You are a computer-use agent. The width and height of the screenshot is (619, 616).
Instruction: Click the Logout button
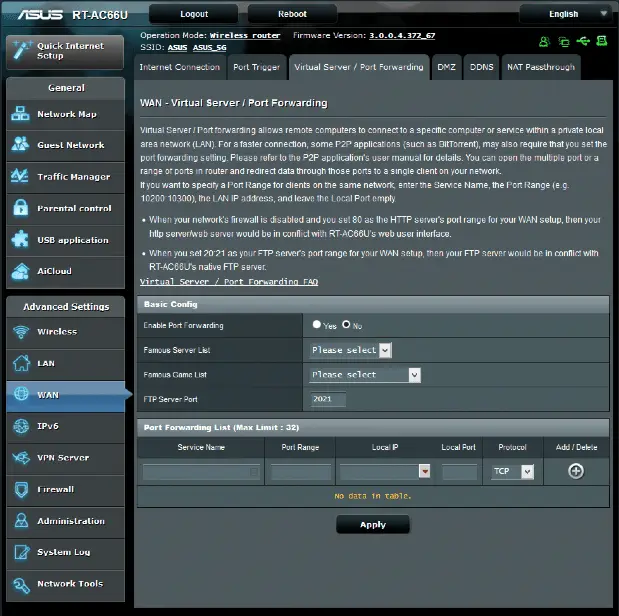pyautogui.click(x=194, y=14)
